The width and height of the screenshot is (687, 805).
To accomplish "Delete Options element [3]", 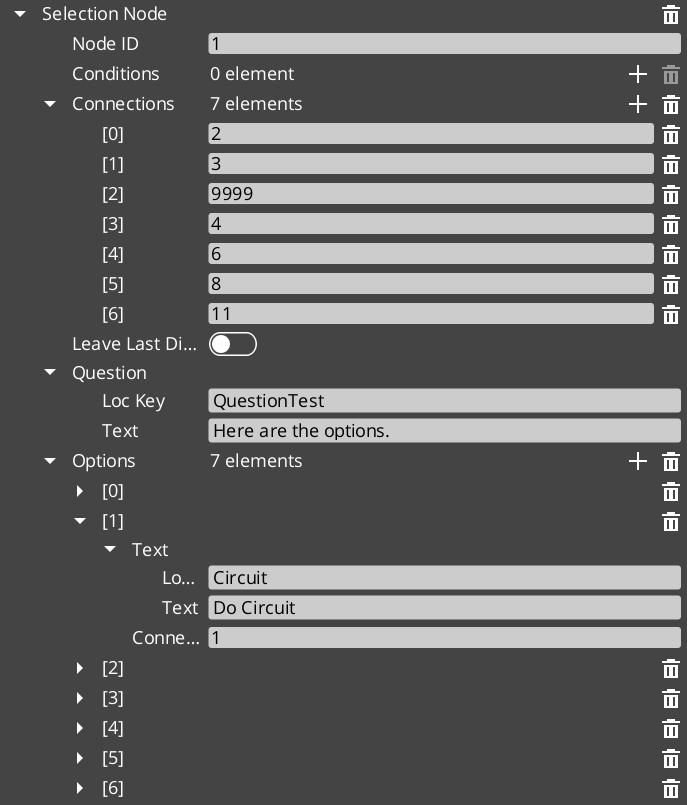I will pos(671,698).
